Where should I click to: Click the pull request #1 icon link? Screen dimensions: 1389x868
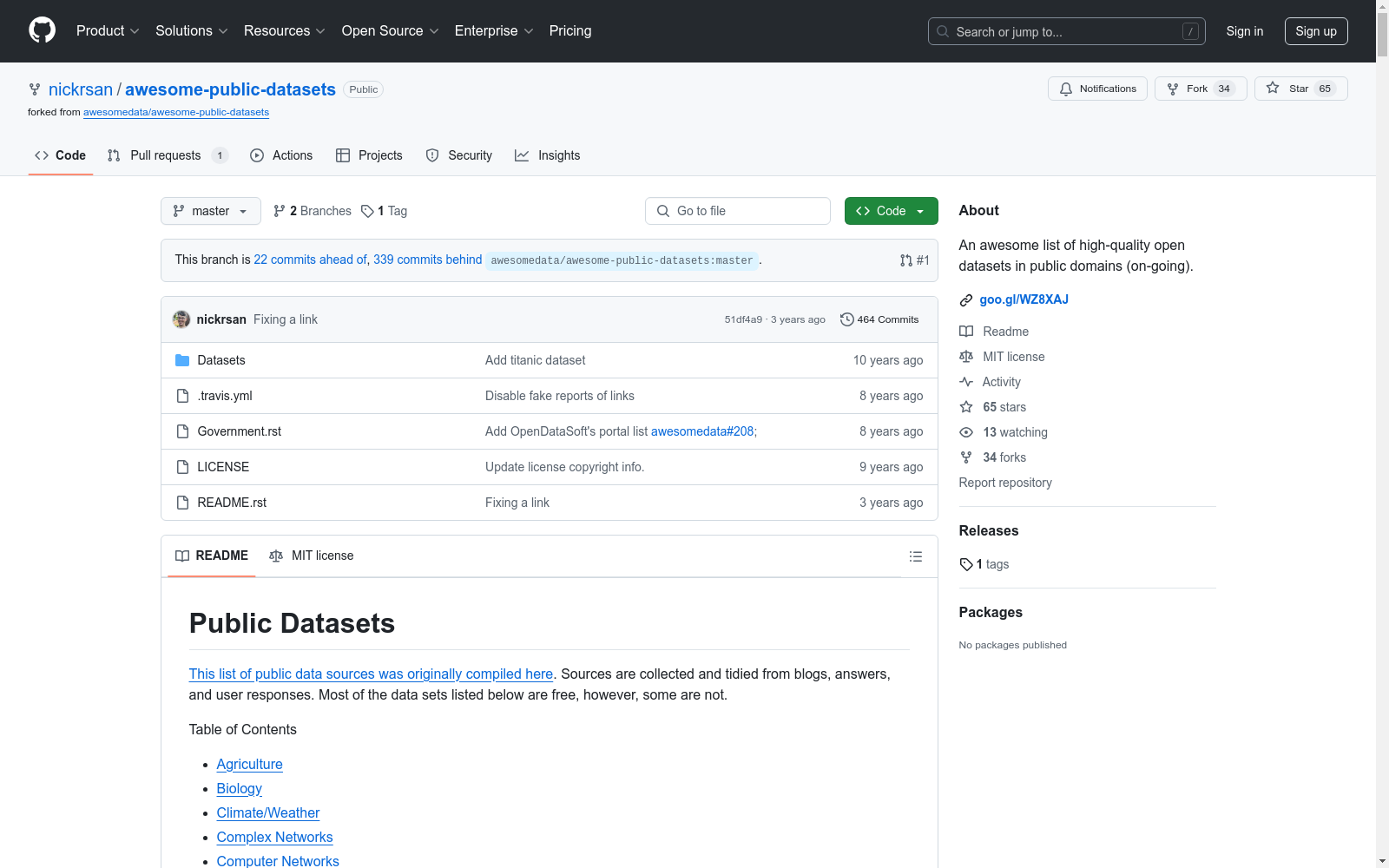coord(914,260)
